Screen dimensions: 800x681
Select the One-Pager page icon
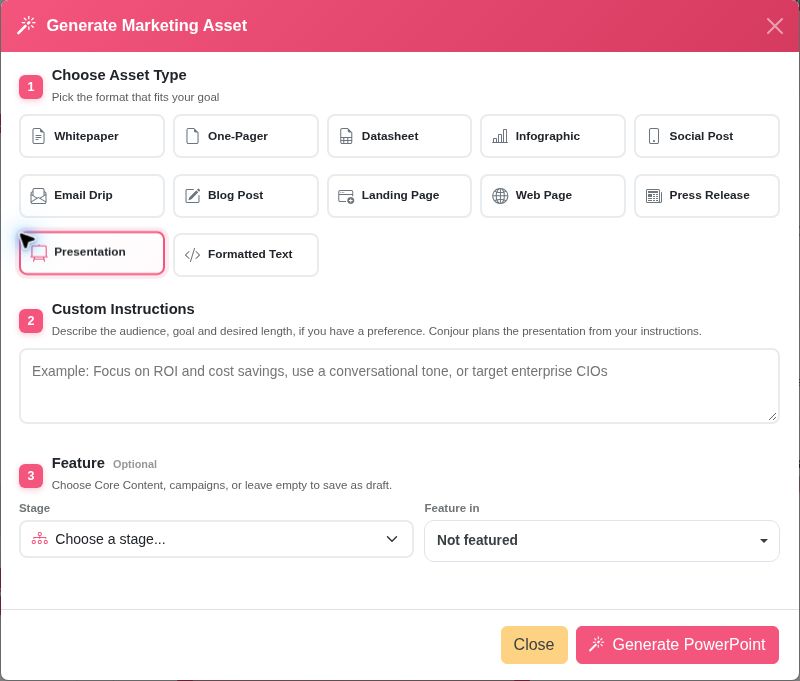pyautogui.click(x=192, y=136)
